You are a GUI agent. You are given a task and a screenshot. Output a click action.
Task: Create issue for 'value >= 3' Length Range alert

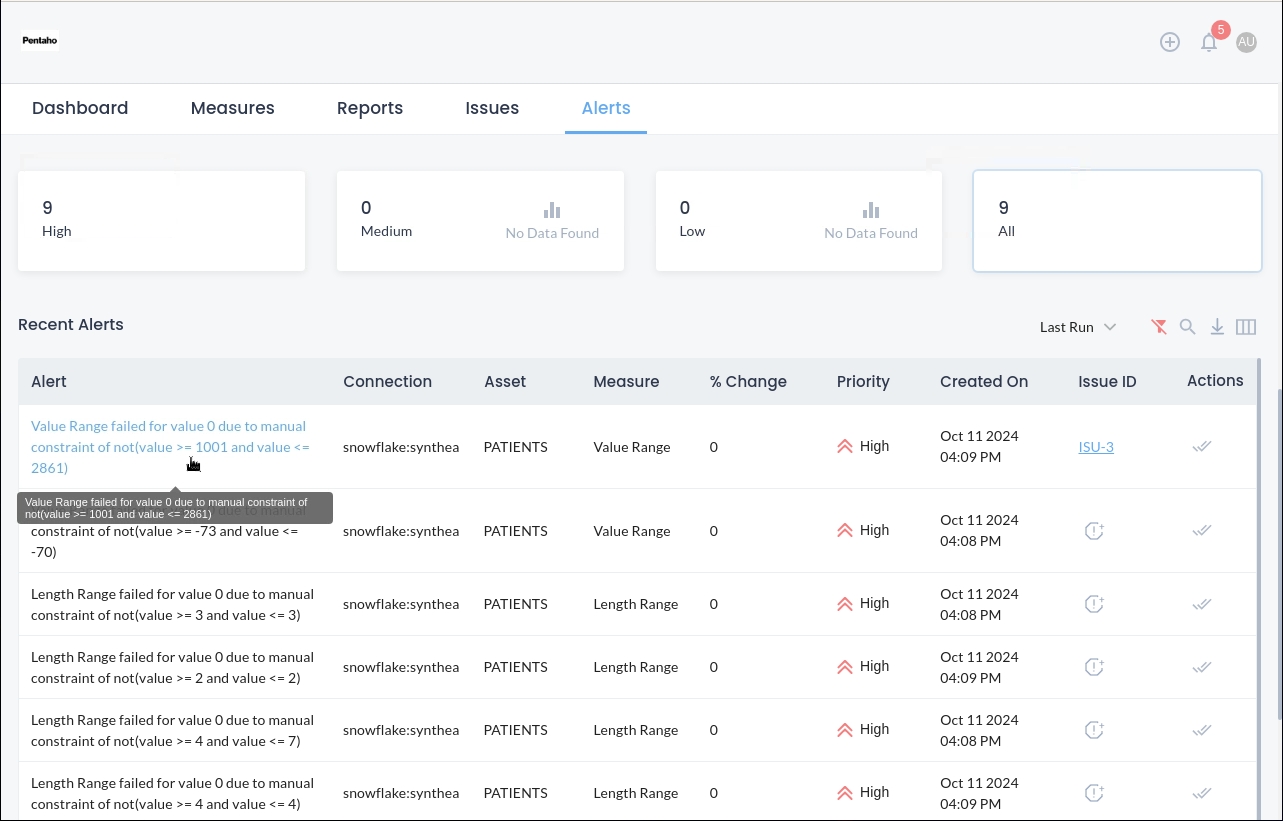pyautogui.click(x=1094, y=604)
